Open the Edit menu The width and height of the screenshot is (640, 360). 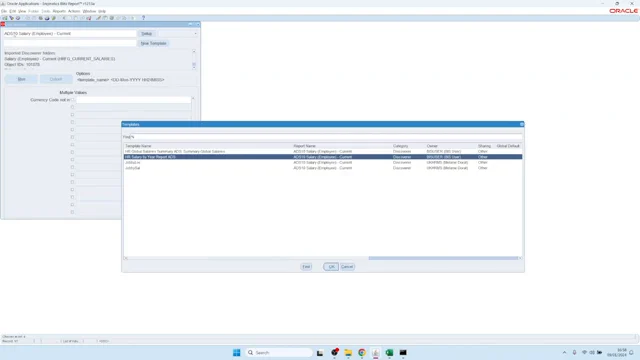point(13,11)
